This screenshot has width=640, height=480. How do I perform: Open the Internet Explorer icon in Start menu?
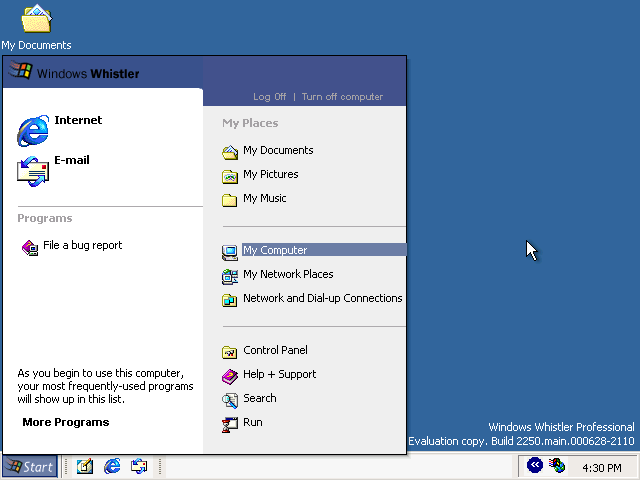click(33, 131)
